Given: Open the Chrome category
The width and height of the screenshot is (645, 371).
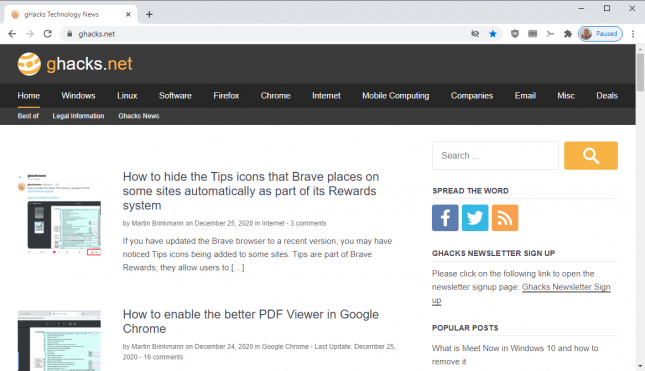Looking at the screenshot, I should pos(276,95).
